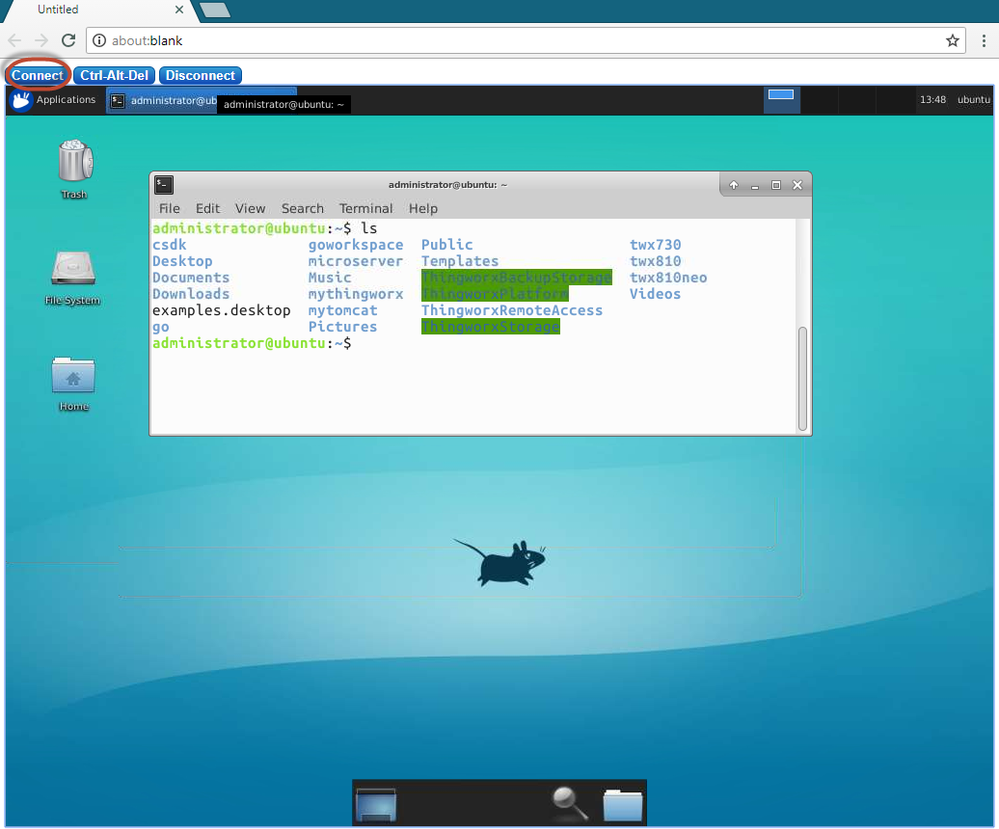999x829 pixels.
Task: Click ThingworxRemoteAccess directory name
Action: click(512, 310)
